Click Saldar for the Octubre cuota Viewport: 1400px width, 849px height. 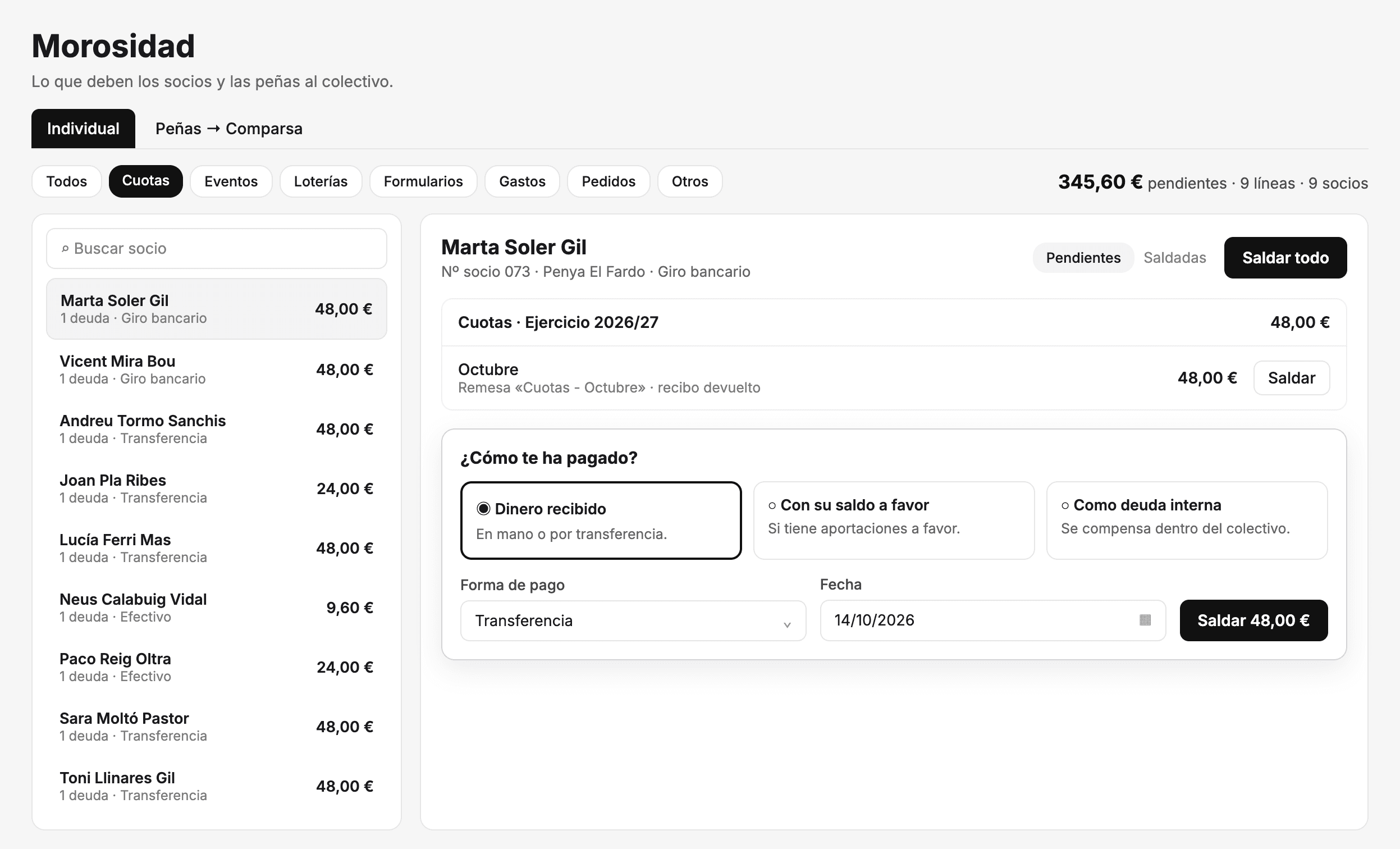pyautogui.click(x=1292, y=378)
